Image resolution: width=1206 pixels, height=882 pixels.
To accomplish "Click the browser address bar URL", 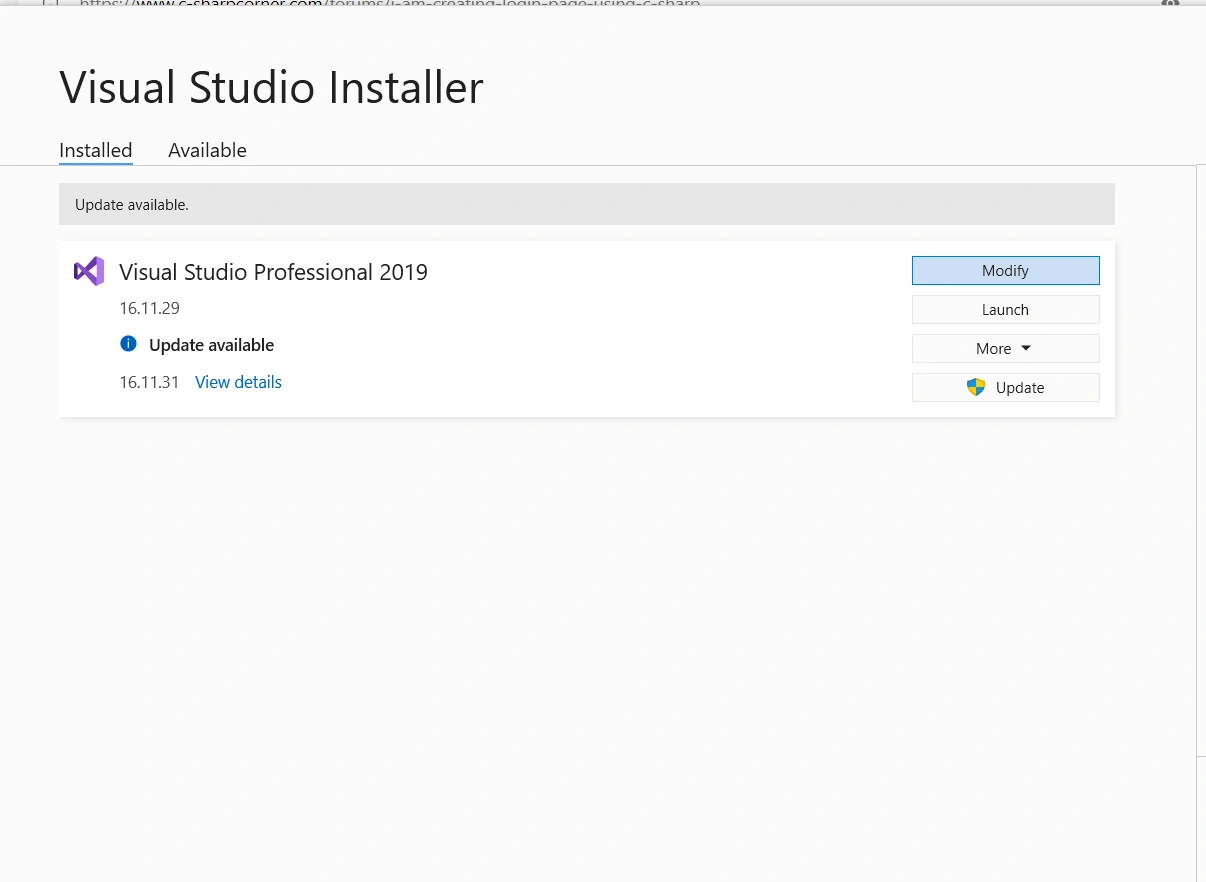I will [390, 4].
